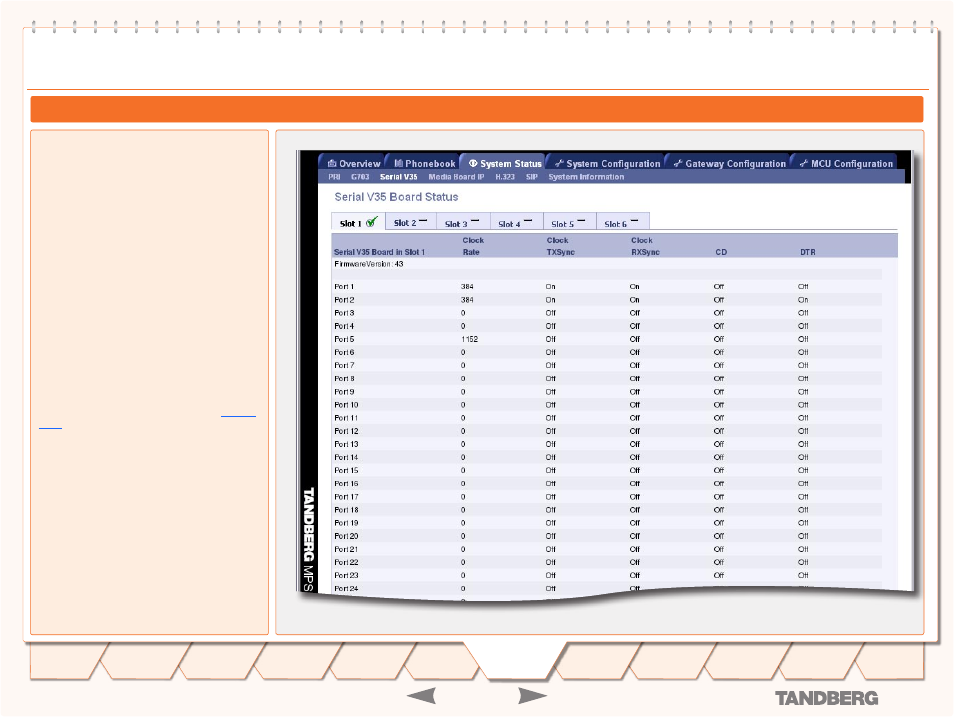Click the Phonebook book icon

[399, 163]
